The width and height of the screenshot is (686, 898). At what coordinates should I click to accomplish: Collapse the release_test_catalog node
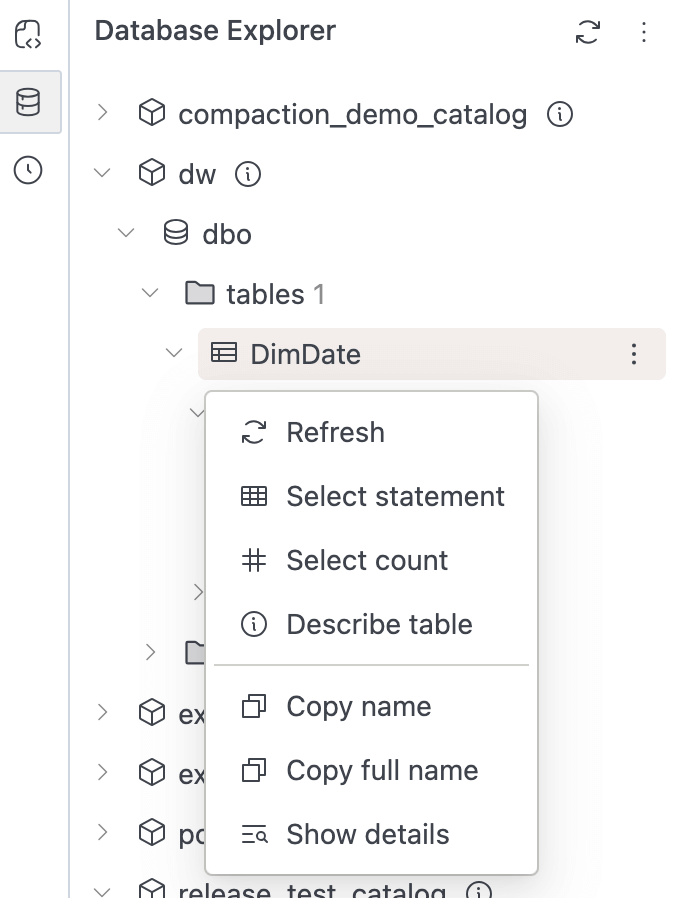click(101, 889)
